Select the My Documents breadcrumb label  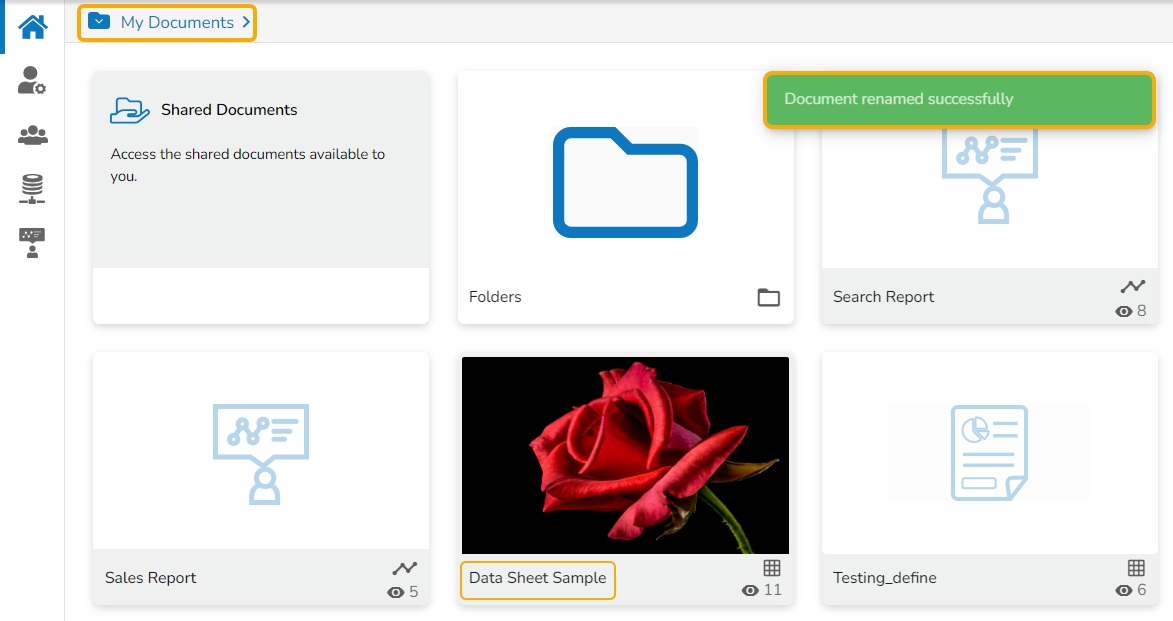click(177, 22)
